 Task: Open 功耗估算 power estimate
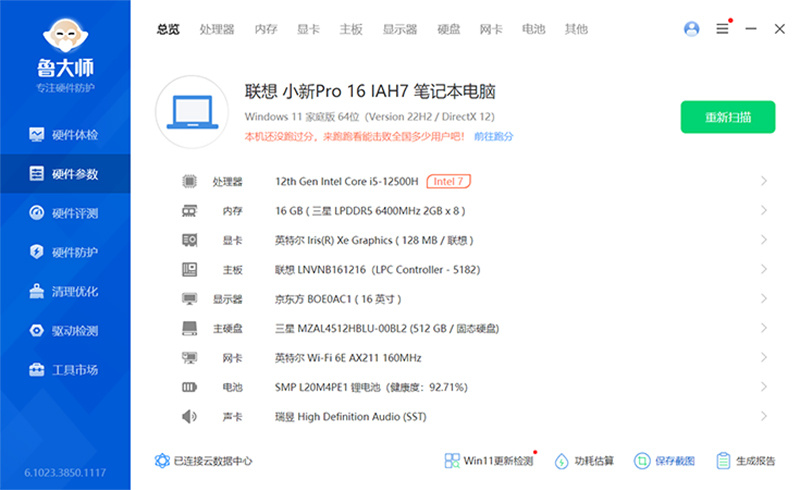pyautogui.click(x=584, y=461)
